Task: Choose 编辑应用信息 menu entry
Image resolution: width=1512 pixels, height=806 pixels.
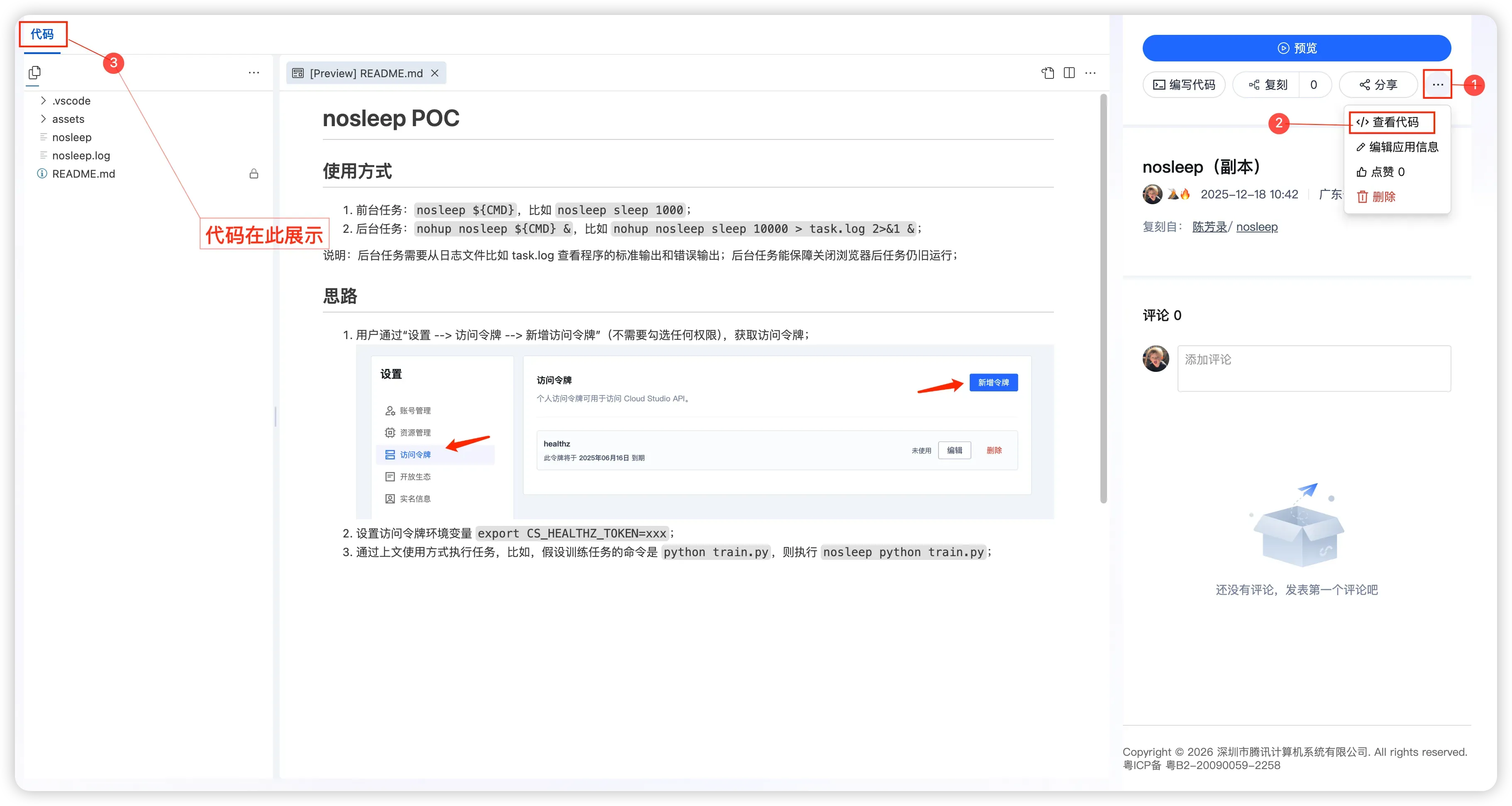Action: (x=1397, y=147)
